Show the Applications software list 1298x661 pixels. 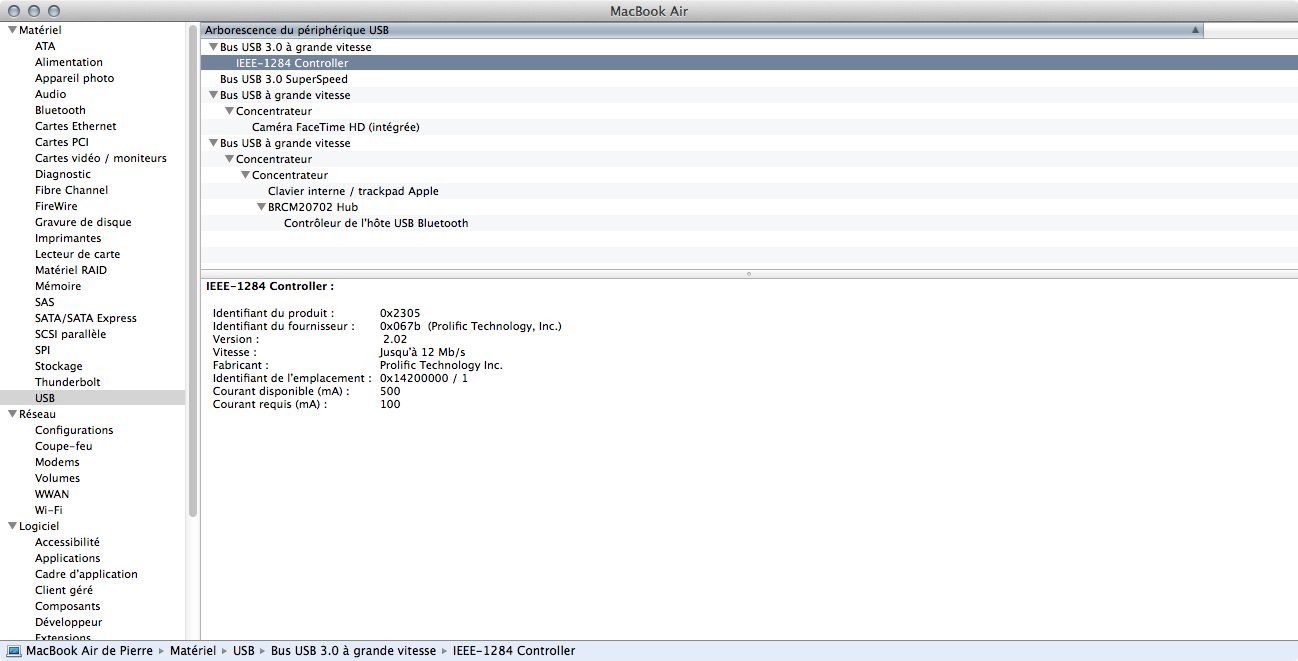click(67, 558)
